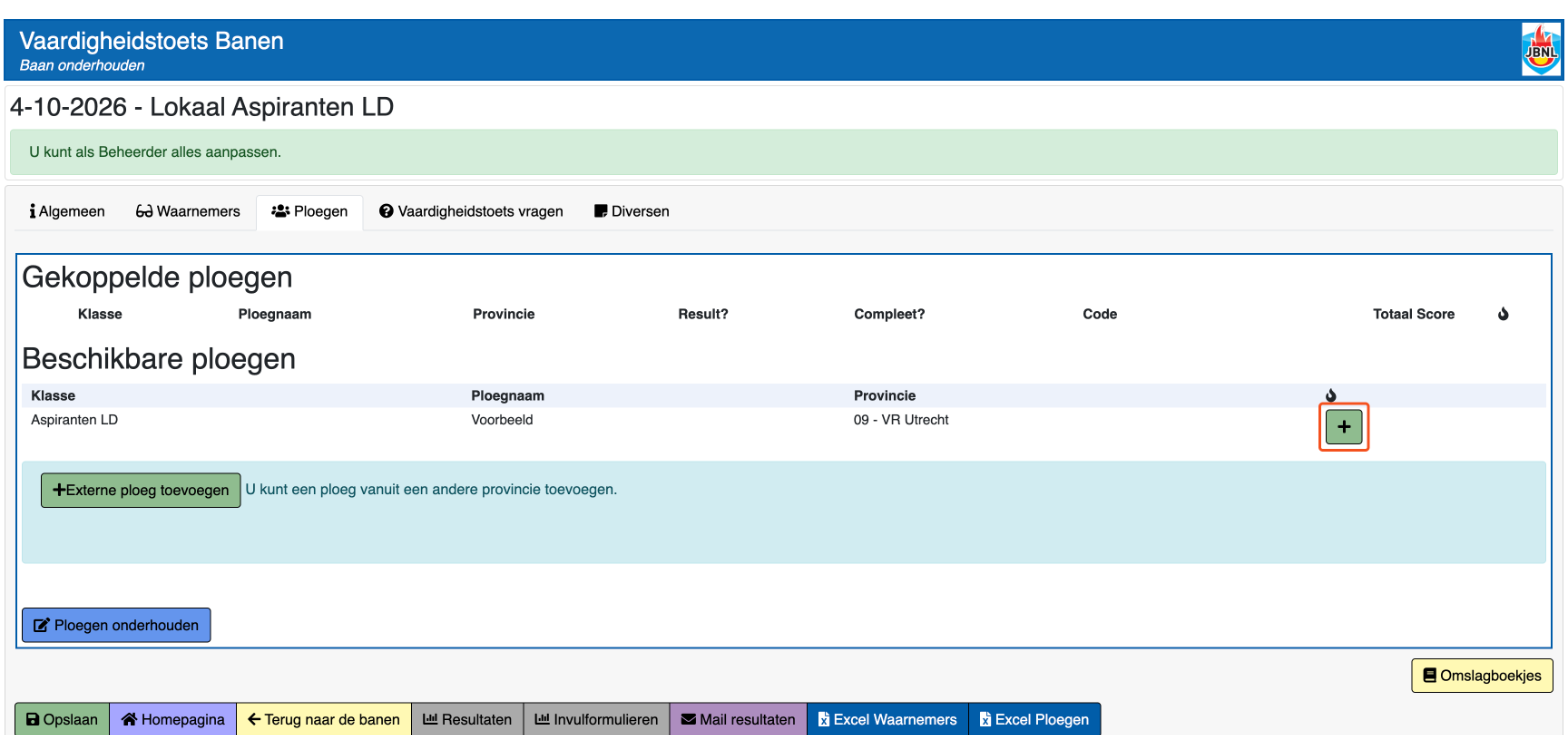
Task: Click the Code column header
Action: (1100, 314)
